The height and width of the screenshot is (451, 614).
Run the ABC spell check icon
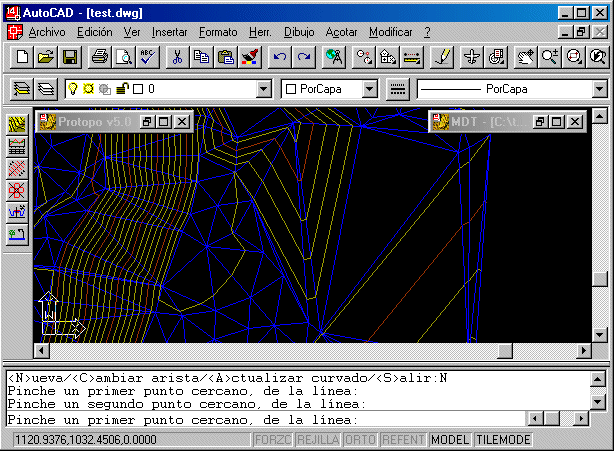click(x=148, y=57)
